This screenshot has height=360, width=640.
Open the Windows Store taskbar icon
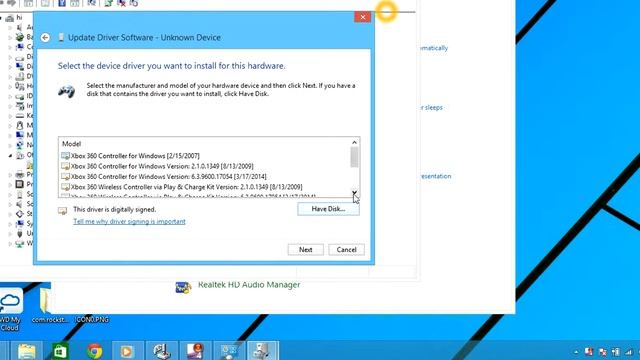tap(60, 351)
